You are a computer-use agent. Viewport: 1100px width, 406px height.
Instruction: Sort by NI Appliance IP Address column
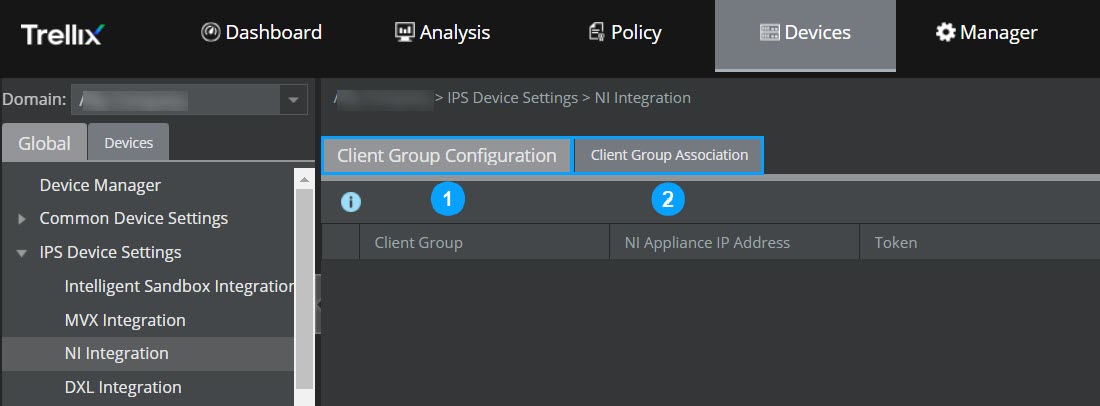(734, 243)
